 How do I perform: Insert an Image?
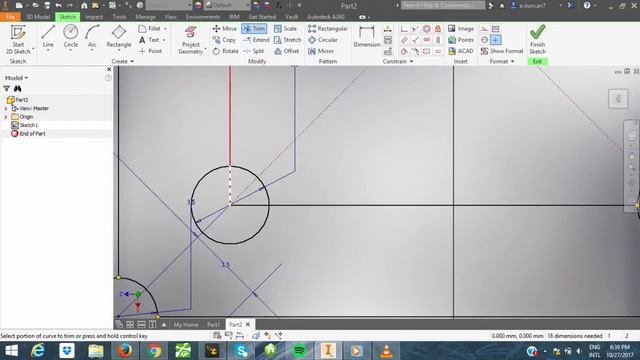point(461,29)
